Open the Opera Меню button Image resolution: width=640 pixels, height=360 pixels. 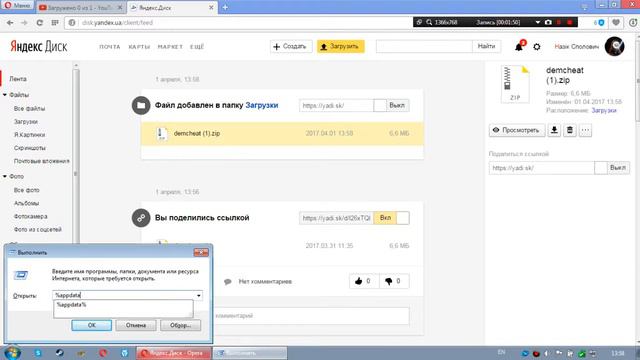pyautogui.click(x=17, y=6)
